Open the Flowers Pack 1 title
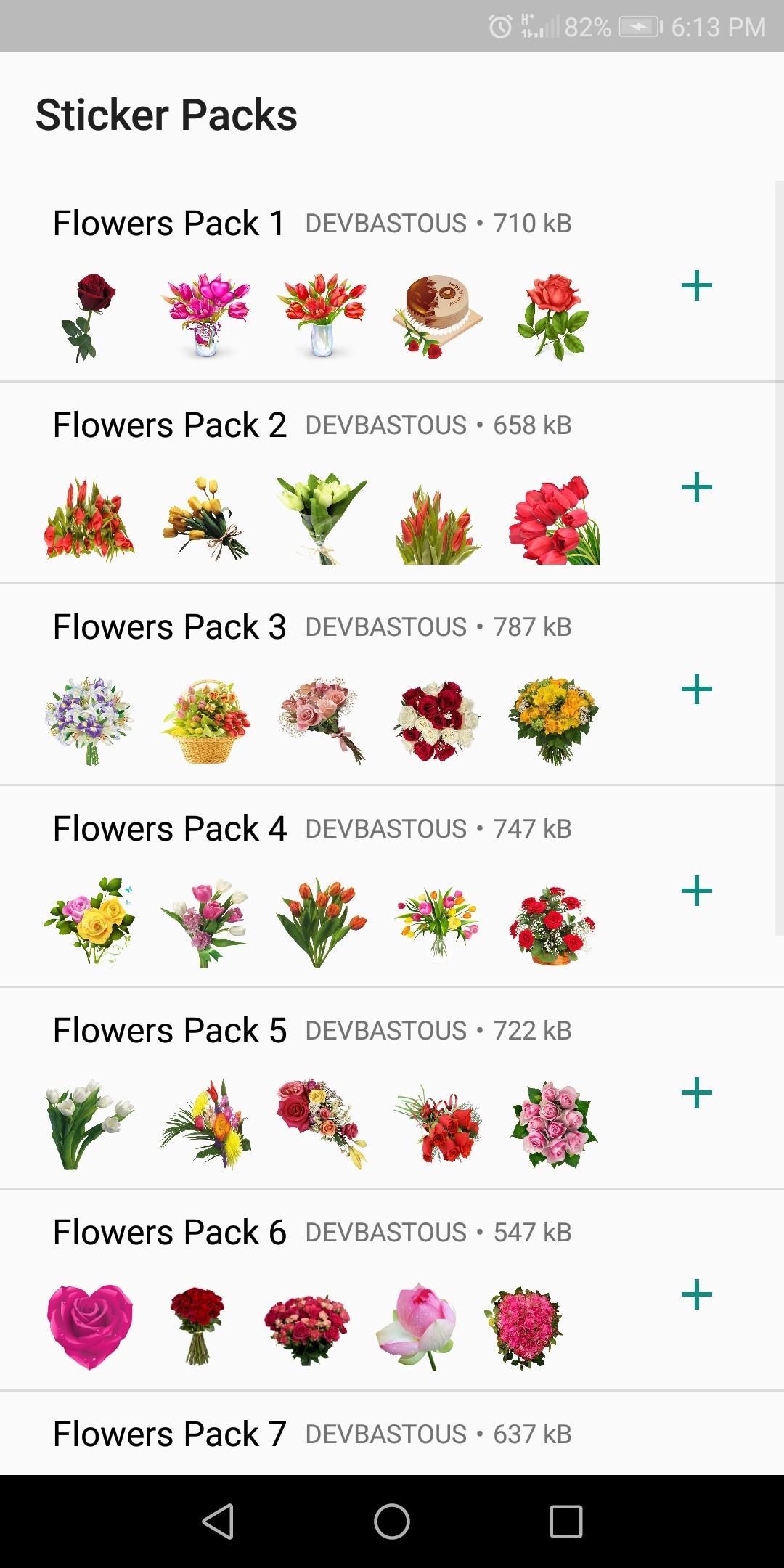Image resolution: width=784 pixels, height=1568 pixels. coord(169,223)
